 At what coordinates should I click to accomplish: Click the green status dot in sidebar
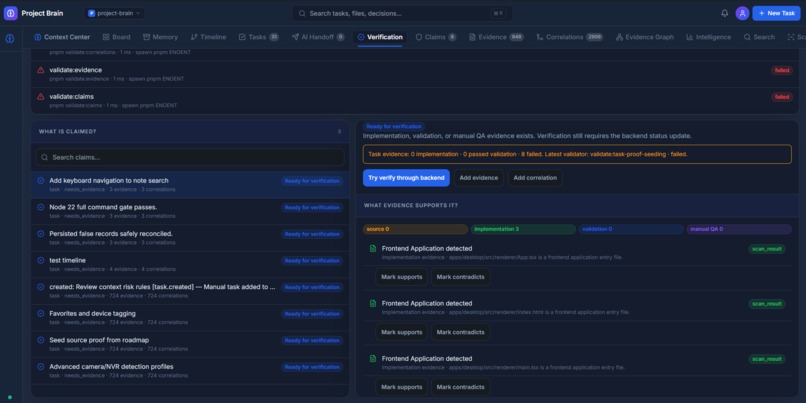[x=10, y=397]
